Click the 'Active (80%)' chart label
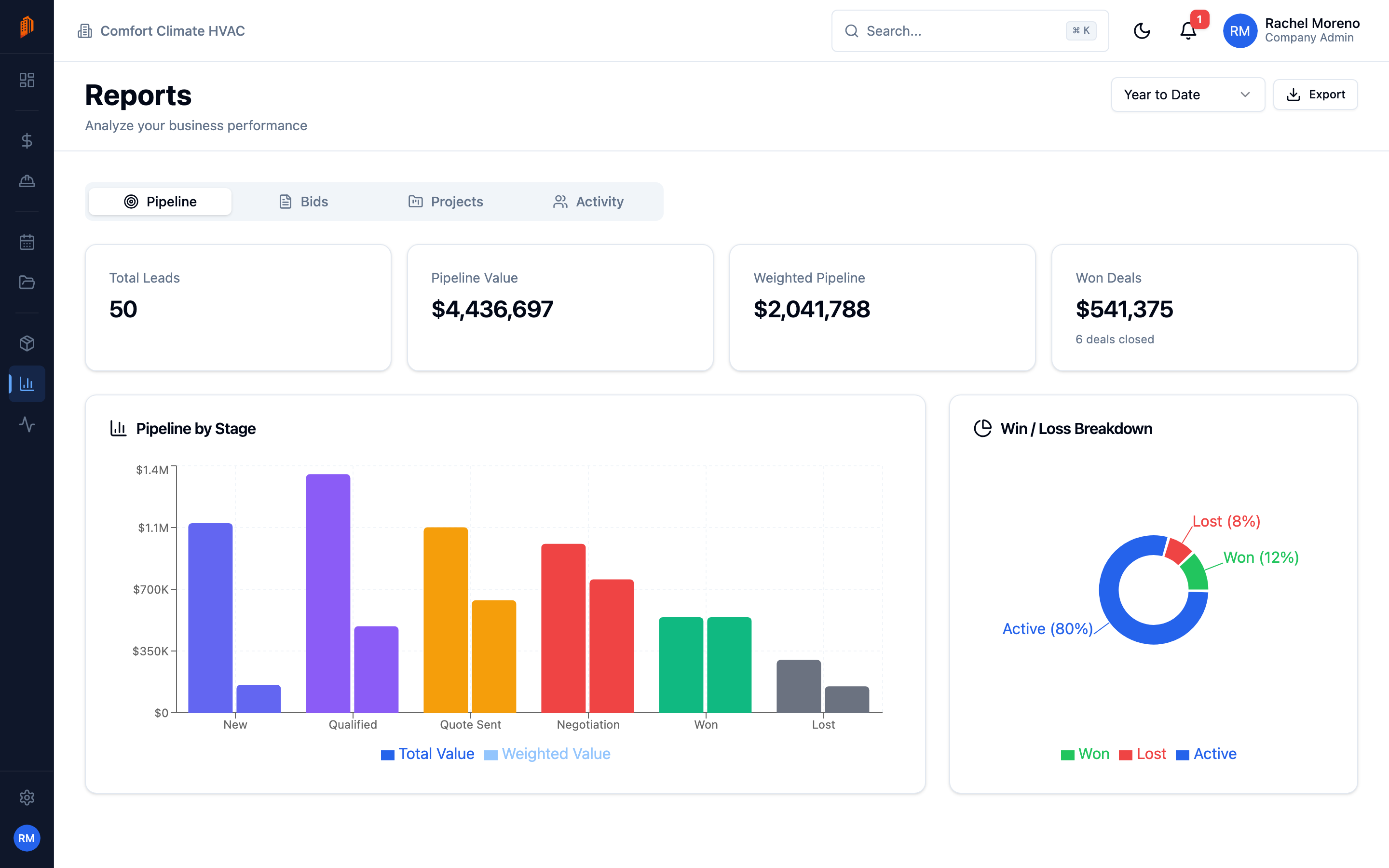1389x868 pixels. pos(1048,629)
